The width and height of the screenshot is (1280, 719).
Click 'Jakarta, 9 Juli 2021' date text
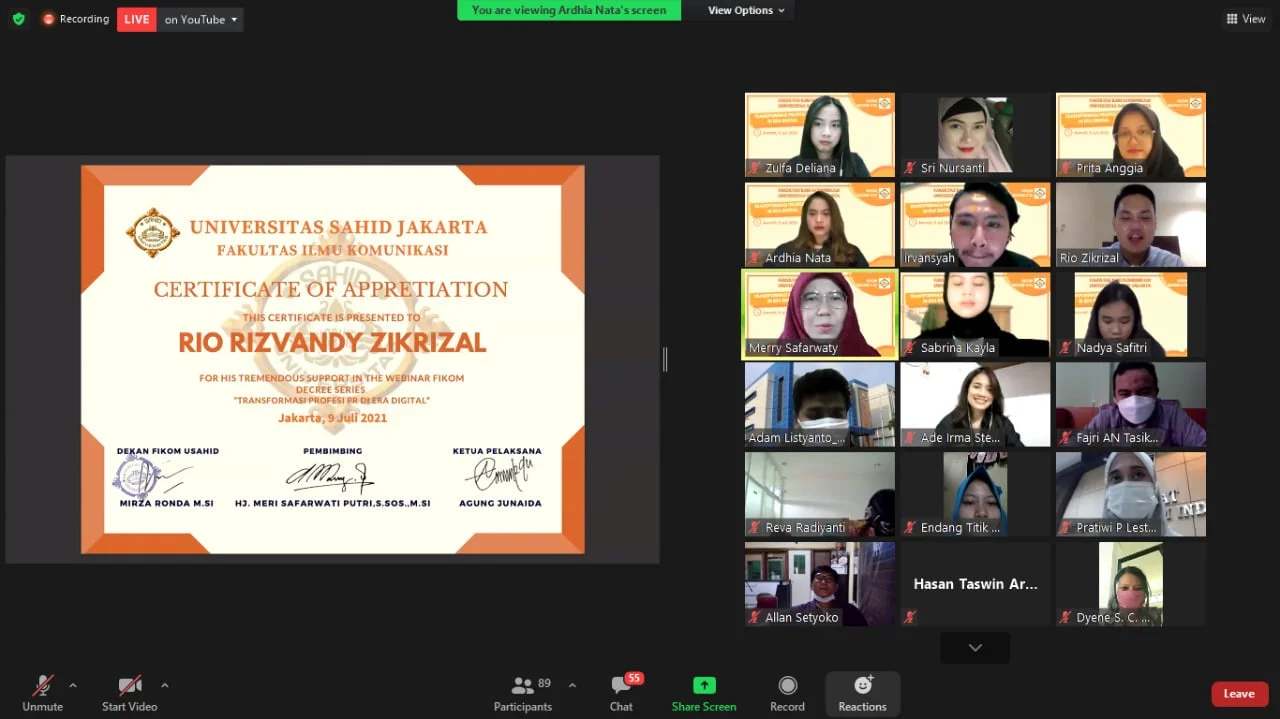[332, 418]
